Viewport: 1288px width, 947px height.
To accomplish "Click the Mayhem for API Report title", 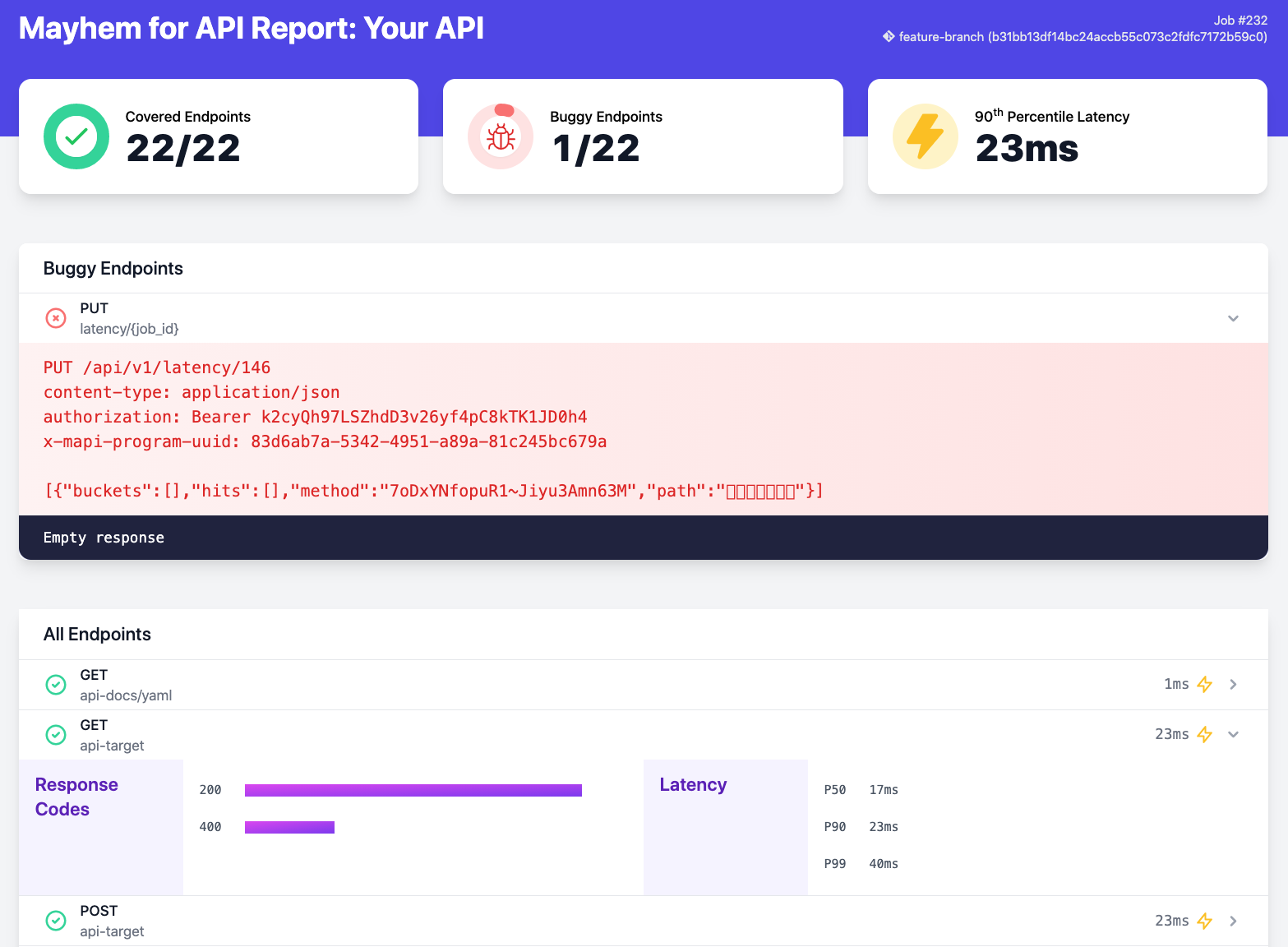I will [x=251, y=28].
